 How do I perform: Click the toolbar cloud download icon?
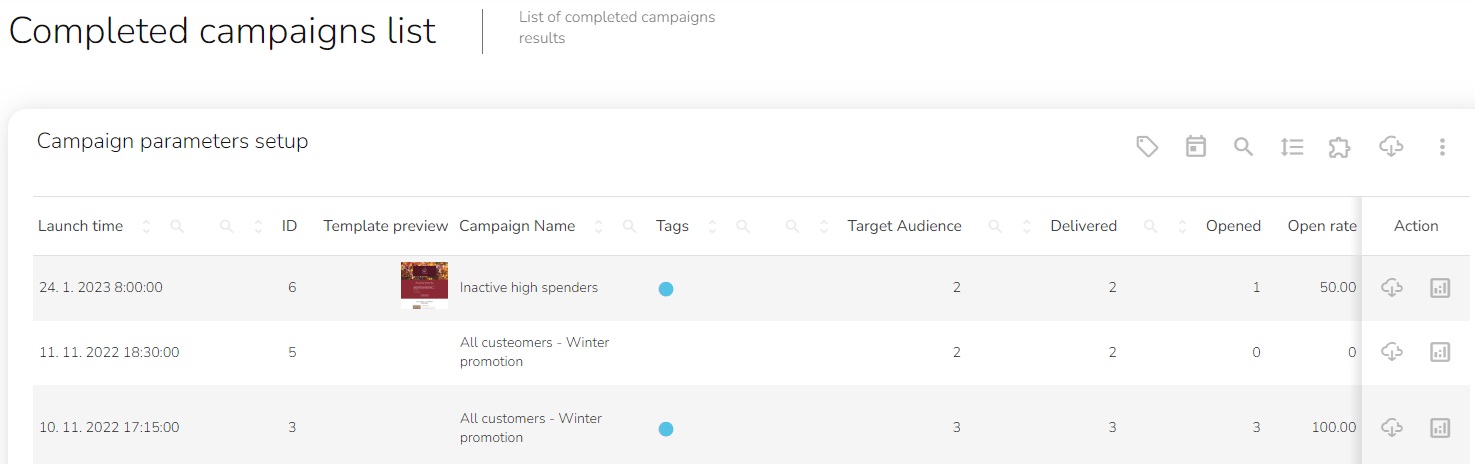pyautogui.click(x=1390, y=147)
